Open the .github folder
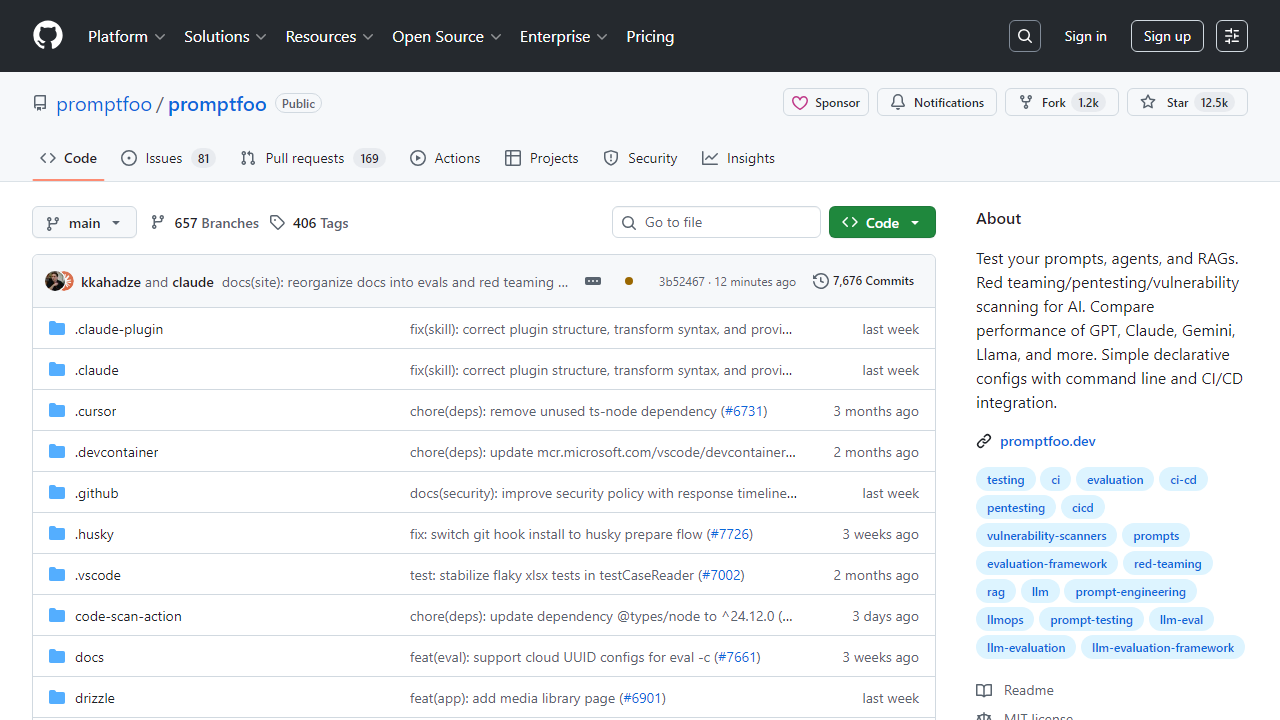The image size is (1280, 720). [96, 493]
